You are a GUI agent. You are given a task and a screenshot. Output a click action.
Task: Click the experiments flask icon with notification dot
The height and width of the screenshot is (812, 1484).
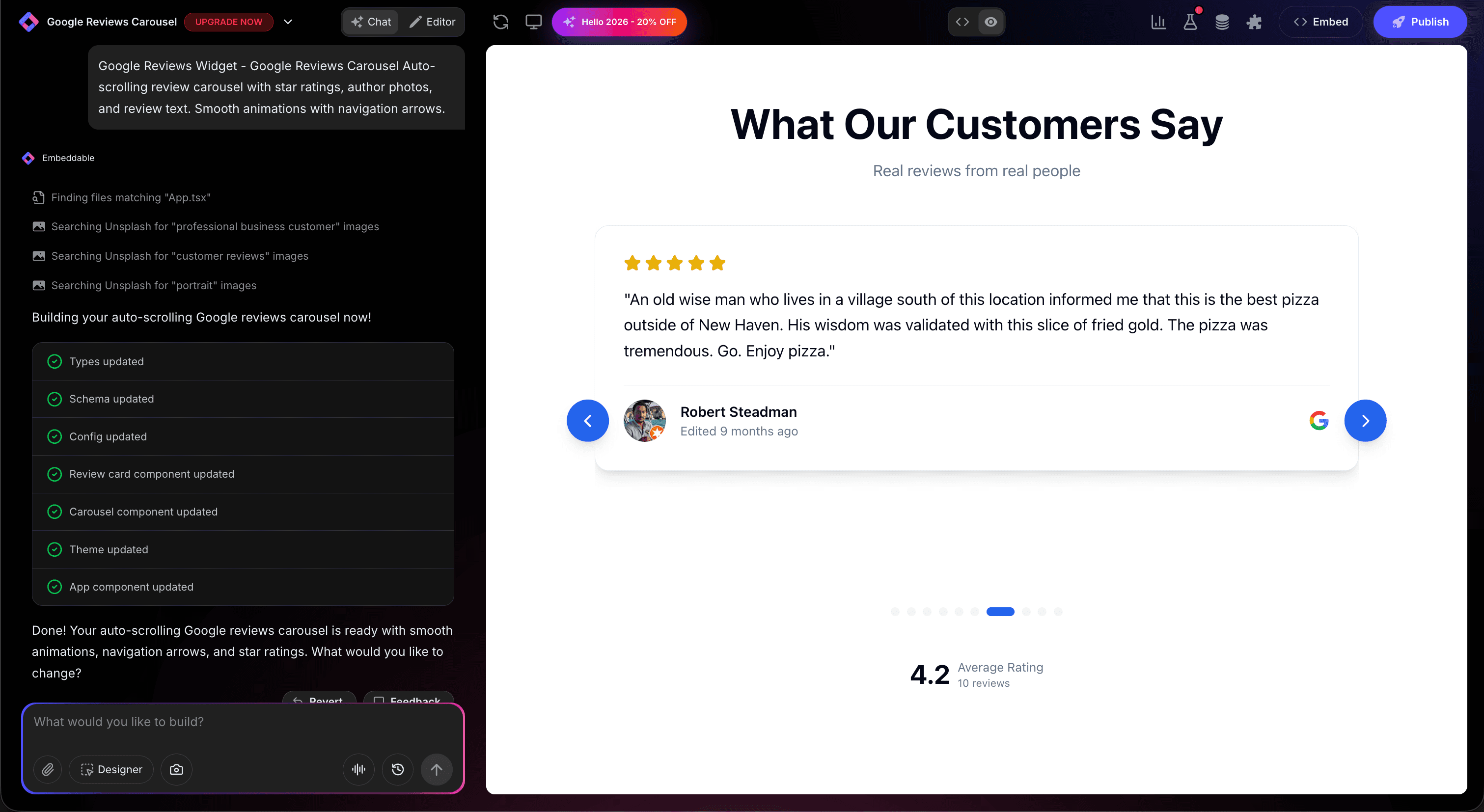click(1190, 21)
